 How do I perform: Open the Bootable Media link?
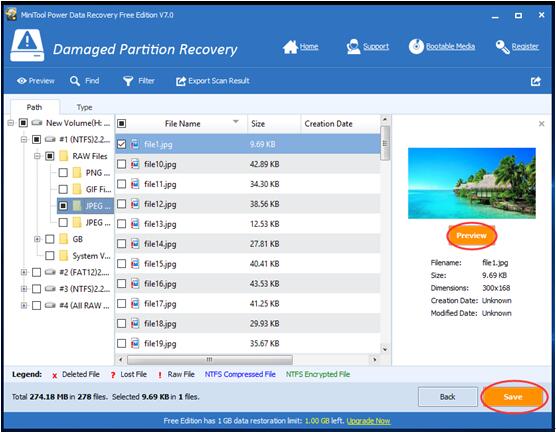(x=450, y=46)
